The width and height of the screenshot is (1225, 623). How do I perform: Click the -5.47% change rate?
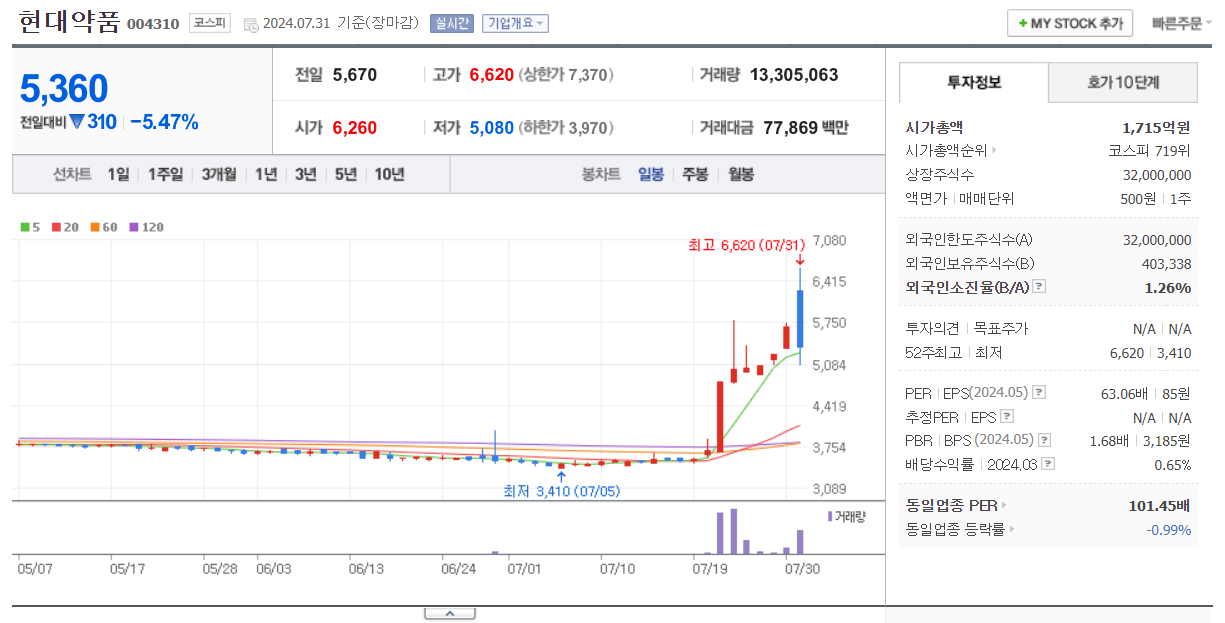coord(164,122)
